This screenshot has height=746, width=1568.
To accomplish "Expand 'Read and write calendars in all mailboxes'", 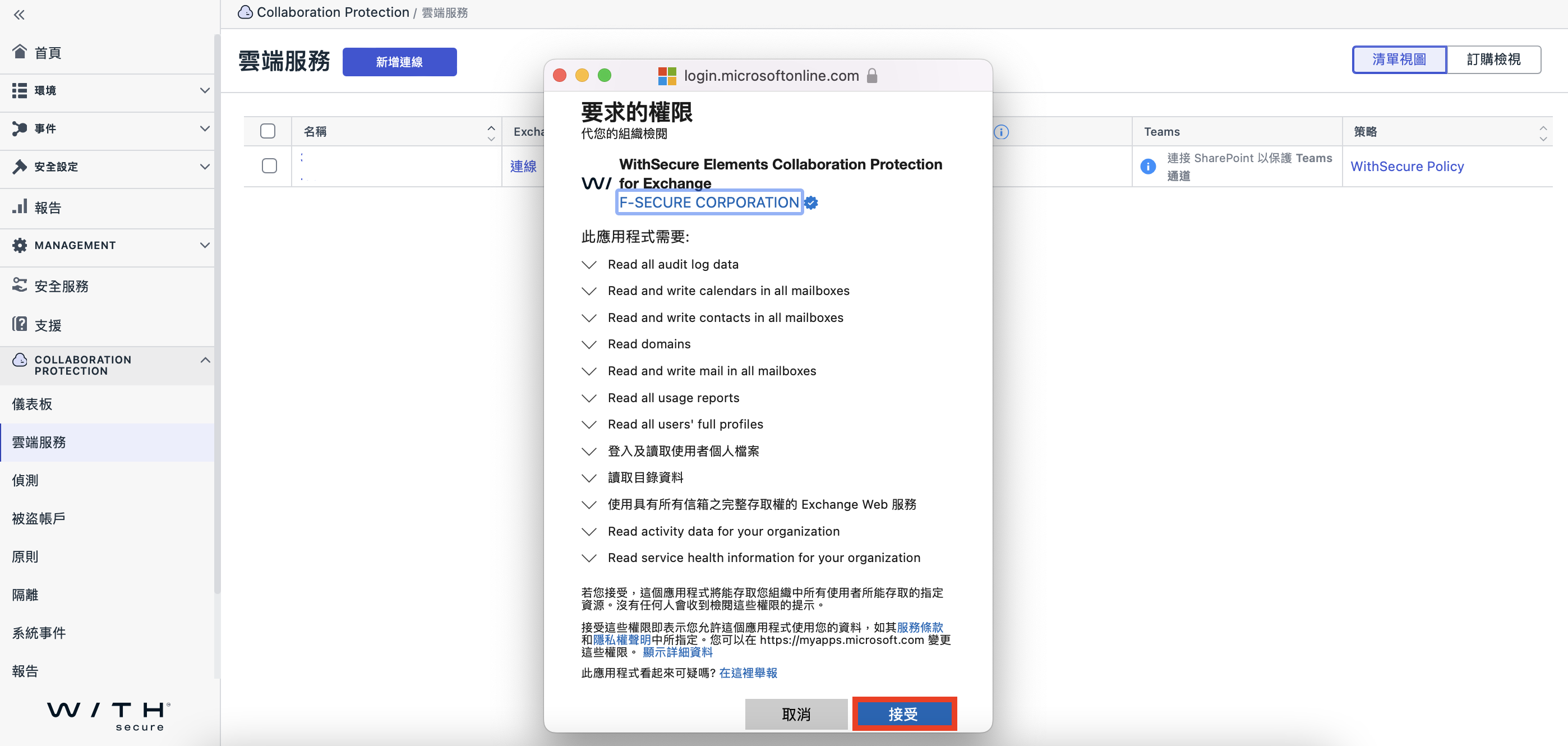I will 589,291.
